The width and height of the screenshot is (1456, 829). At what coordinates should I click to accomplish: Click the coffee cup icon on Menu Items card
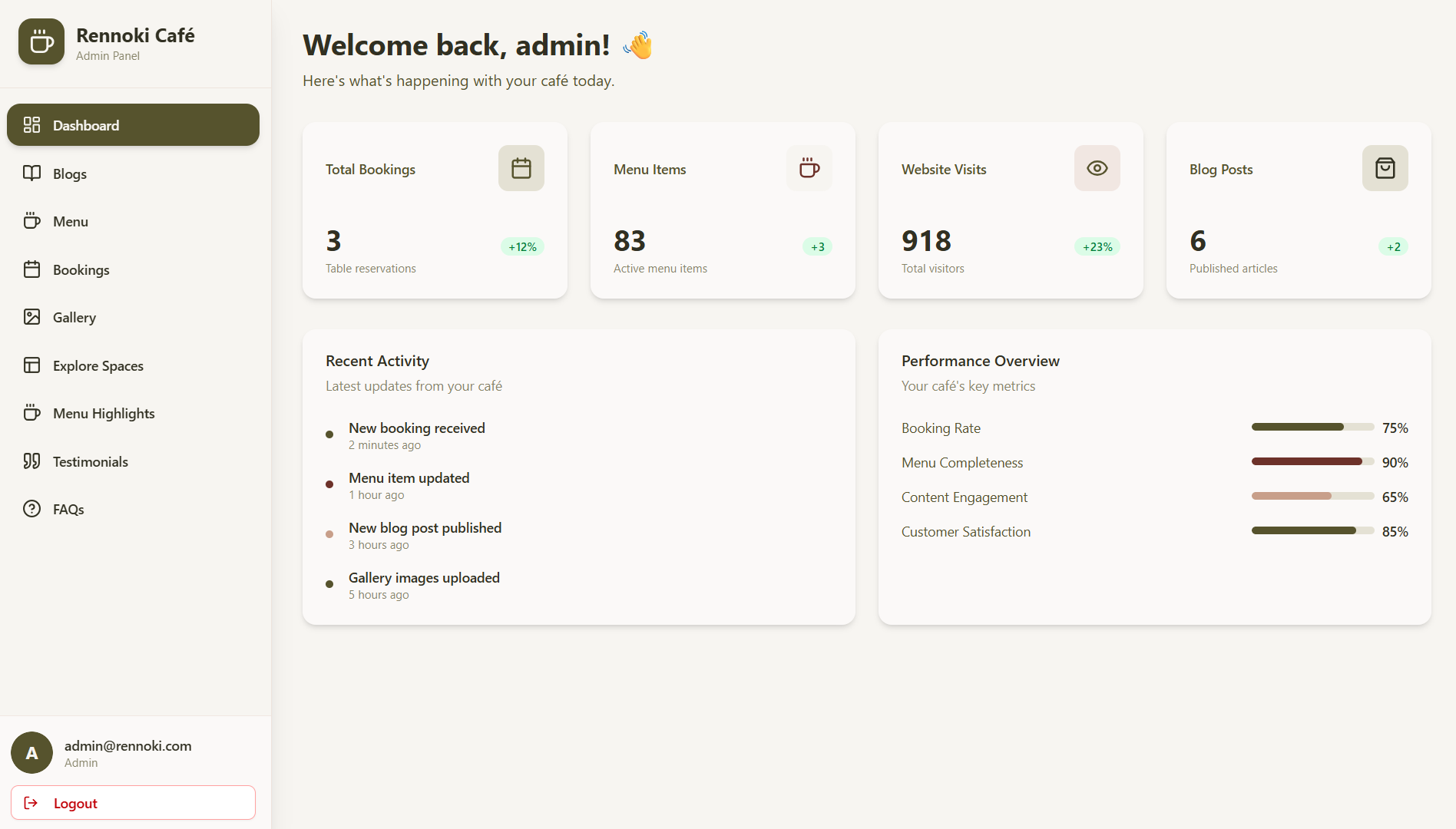tap(809, 168)
